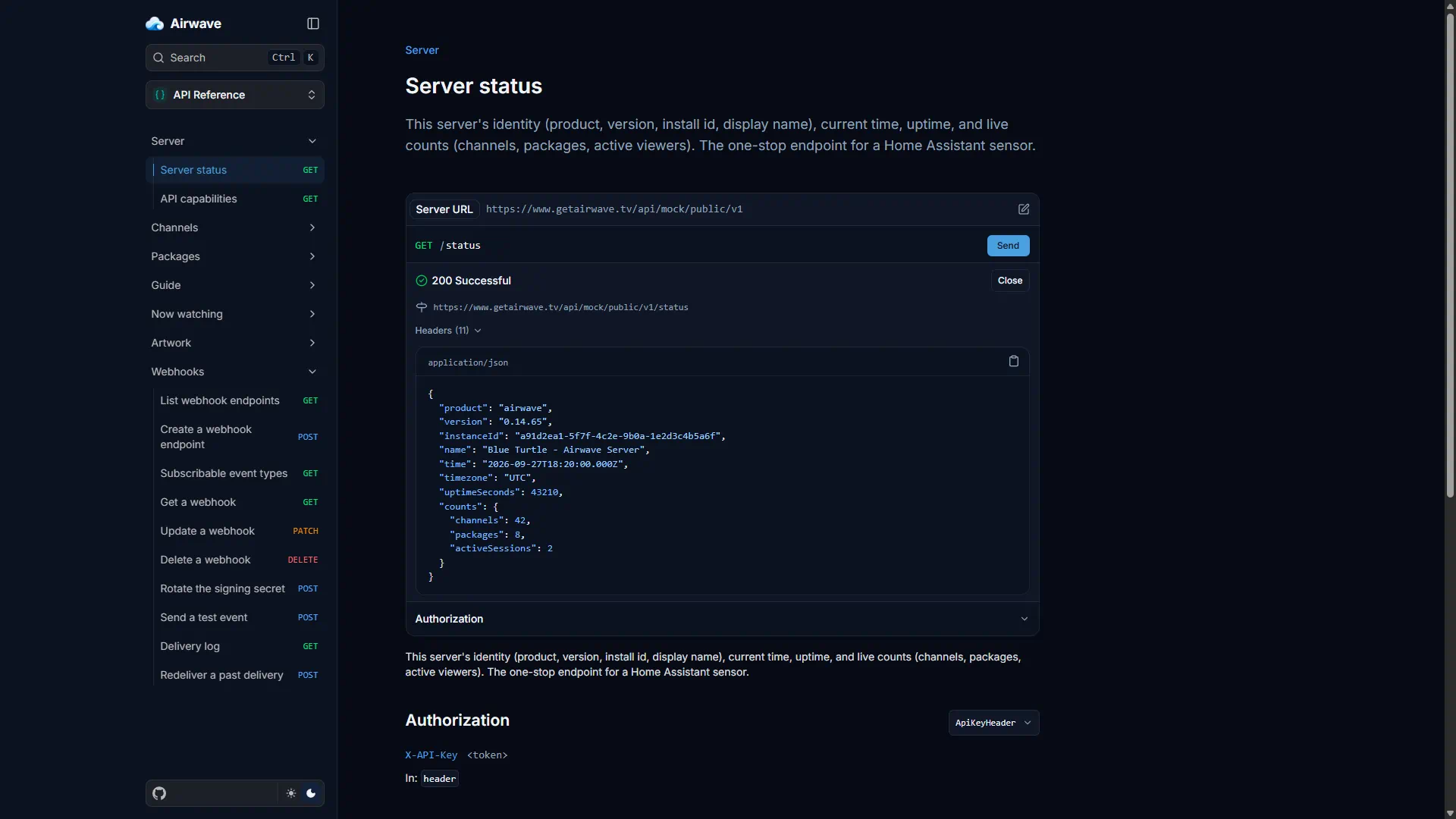Open the API Reference section dropdown

235,95
